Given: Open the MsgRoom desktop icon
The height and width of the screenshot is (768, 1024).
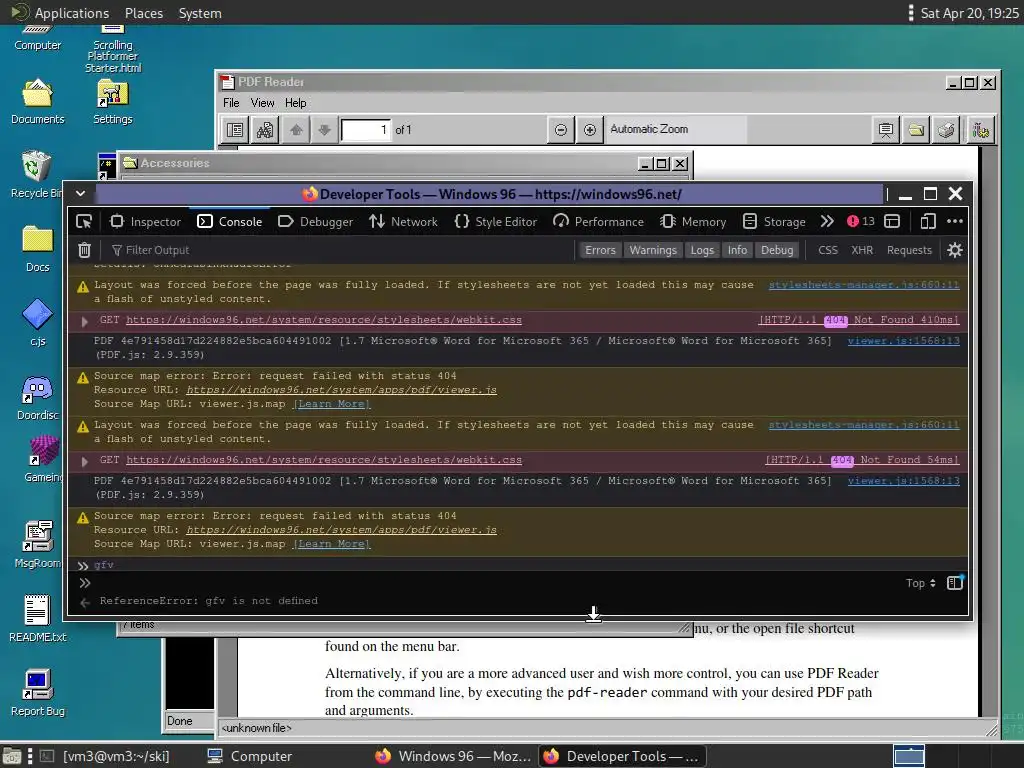Looking at the screenshot, I should [37, 545].
